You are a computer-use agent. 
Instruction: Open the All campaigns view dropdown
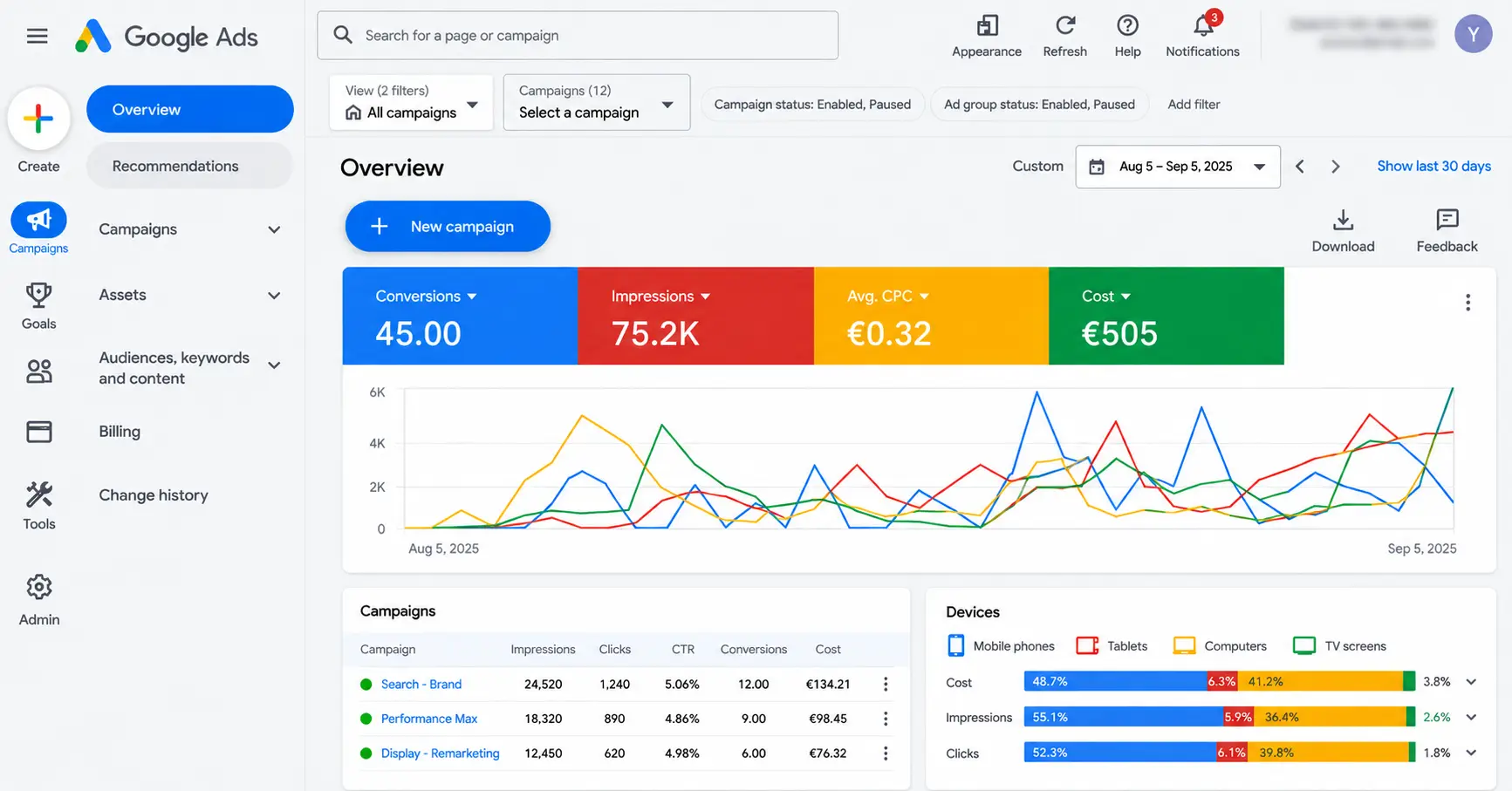[x=411, y=103]
